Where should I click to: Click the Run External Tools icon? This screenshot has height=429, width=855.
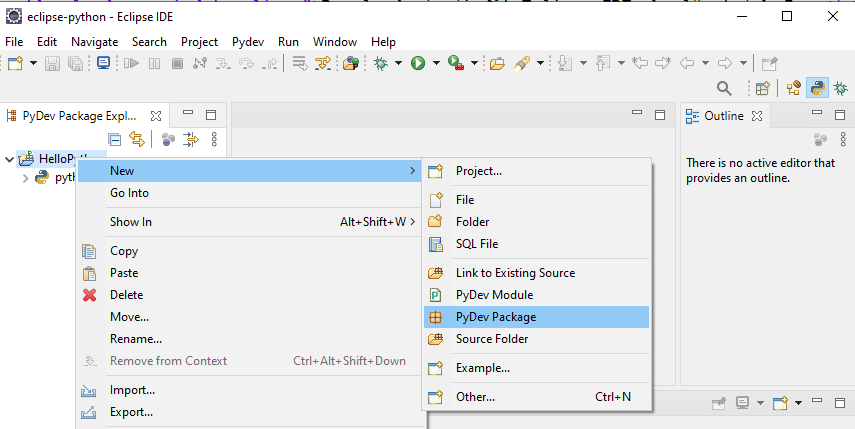[456, 63]
